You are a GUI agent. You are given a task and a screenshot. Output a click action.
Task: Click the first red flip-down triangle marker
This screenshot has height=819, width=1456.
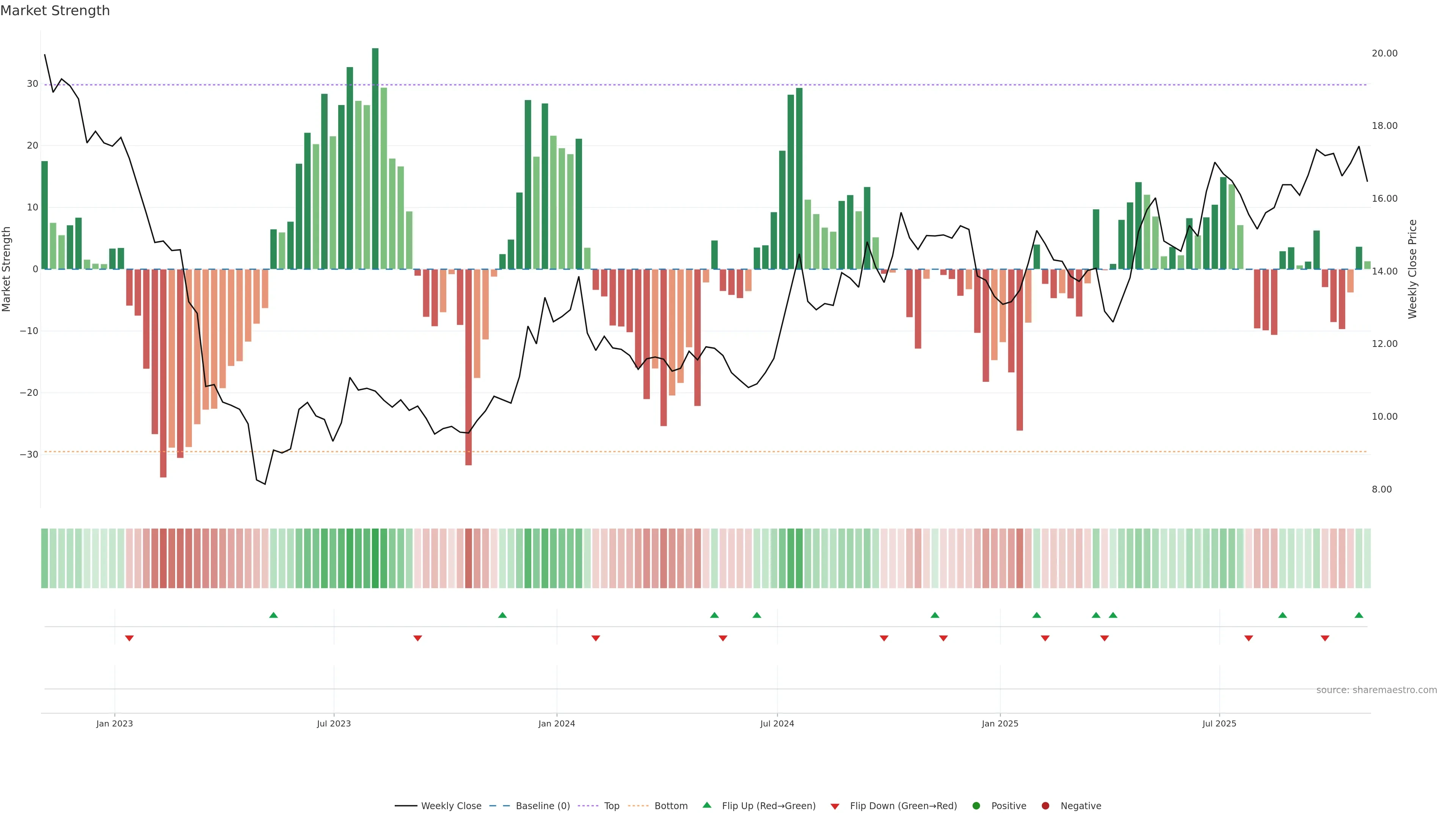pyautogui.click(x=129, y=638)
